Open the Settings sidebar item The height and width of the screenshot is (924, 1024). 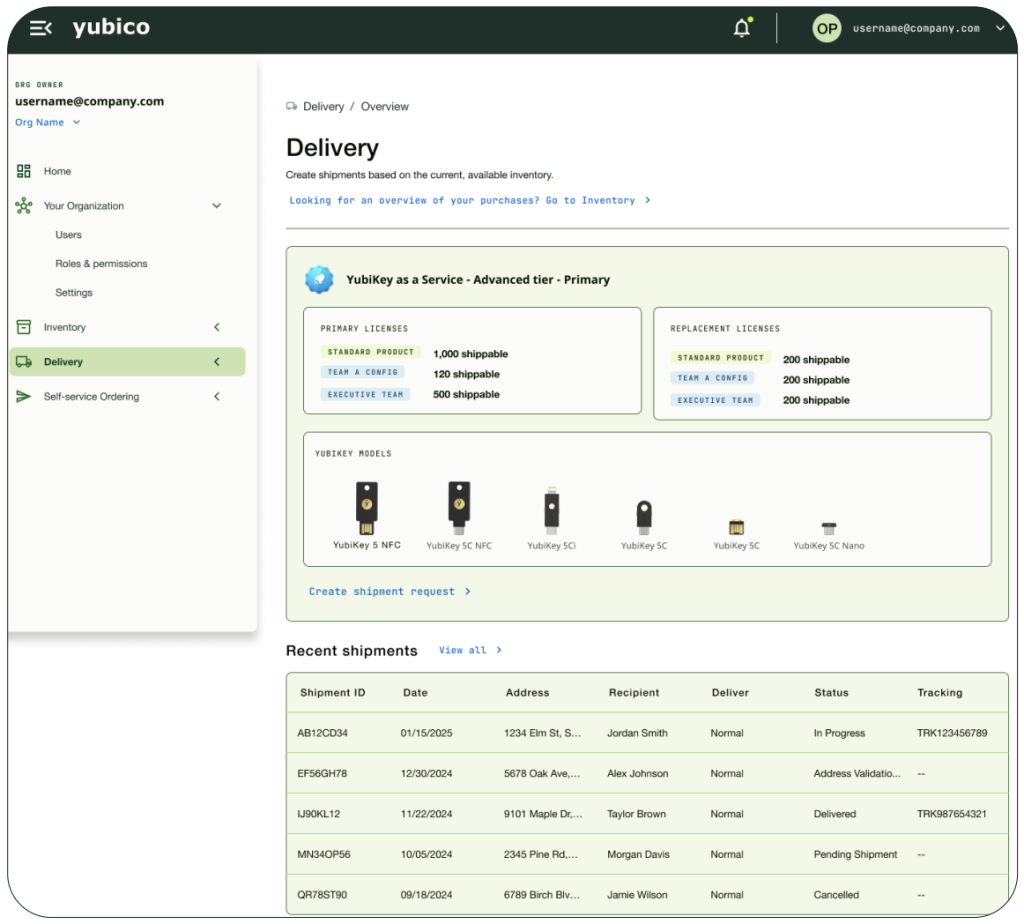point(74,293)
